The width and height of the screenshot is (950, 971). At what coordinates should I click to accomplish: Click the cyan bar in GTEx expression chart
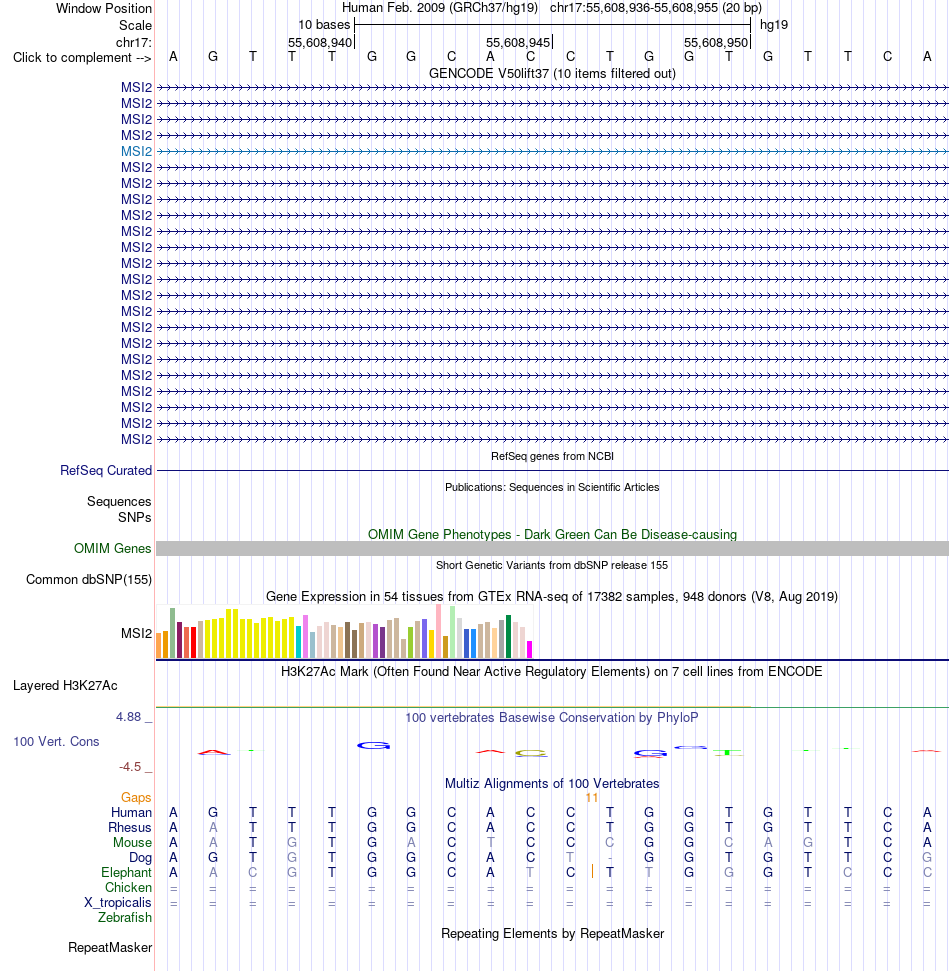coord(299,642)
